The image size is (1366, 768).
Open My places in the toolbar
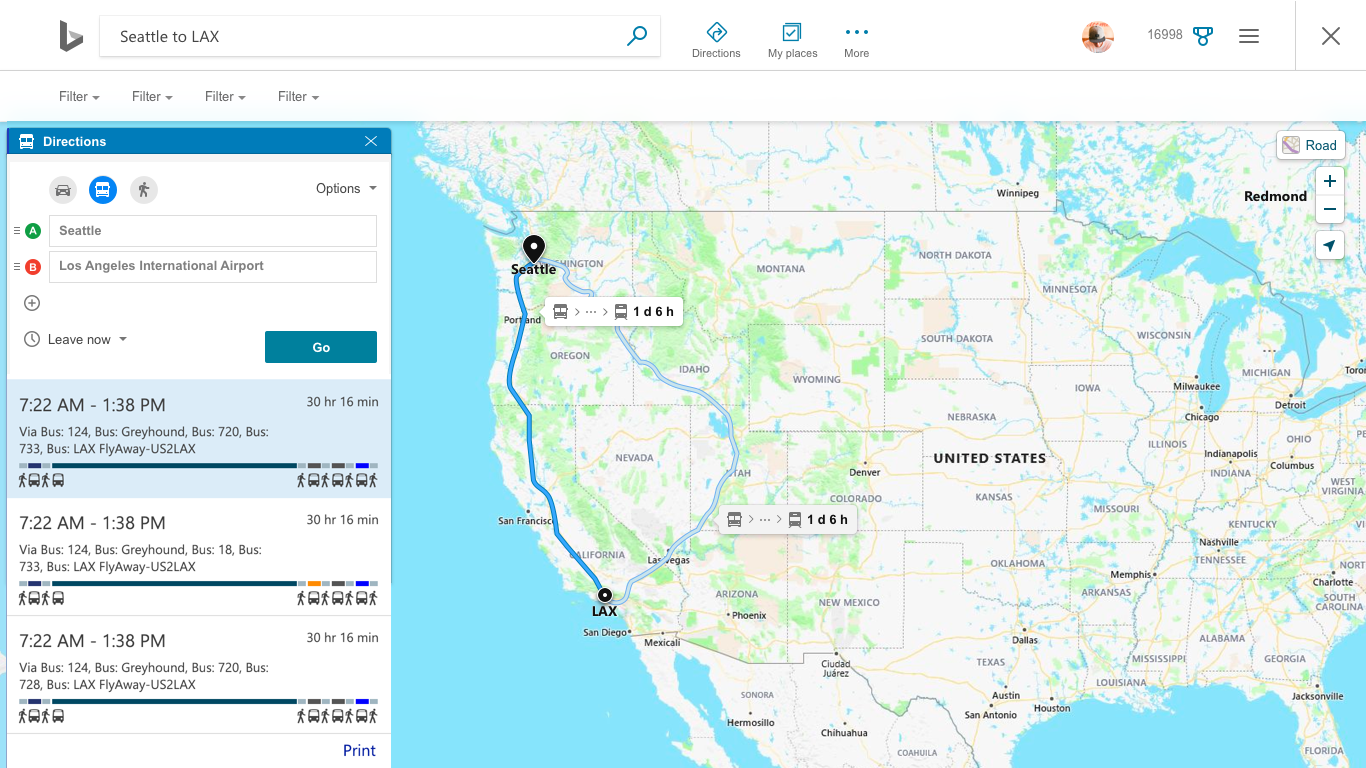click(792, 40)
